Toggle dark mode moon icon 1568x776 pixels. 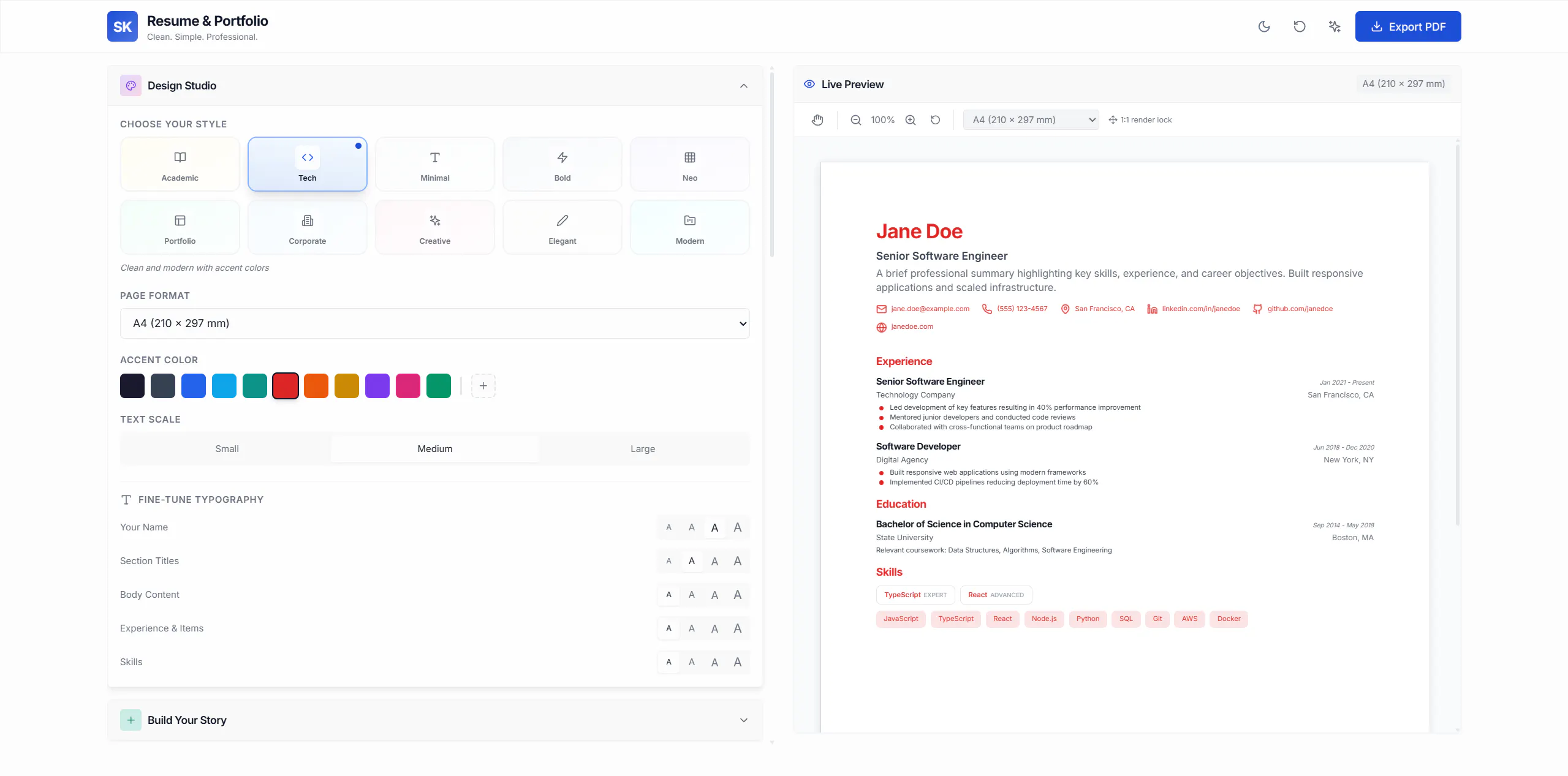click(x=1263, y=26)
